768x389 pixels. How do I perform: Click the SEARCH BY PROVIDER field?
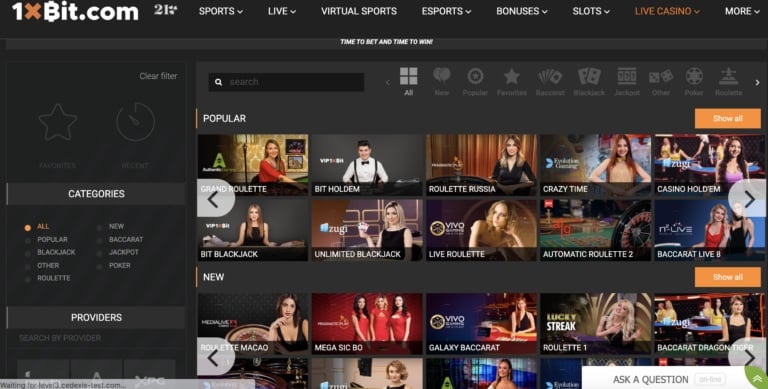coord(96,338)
